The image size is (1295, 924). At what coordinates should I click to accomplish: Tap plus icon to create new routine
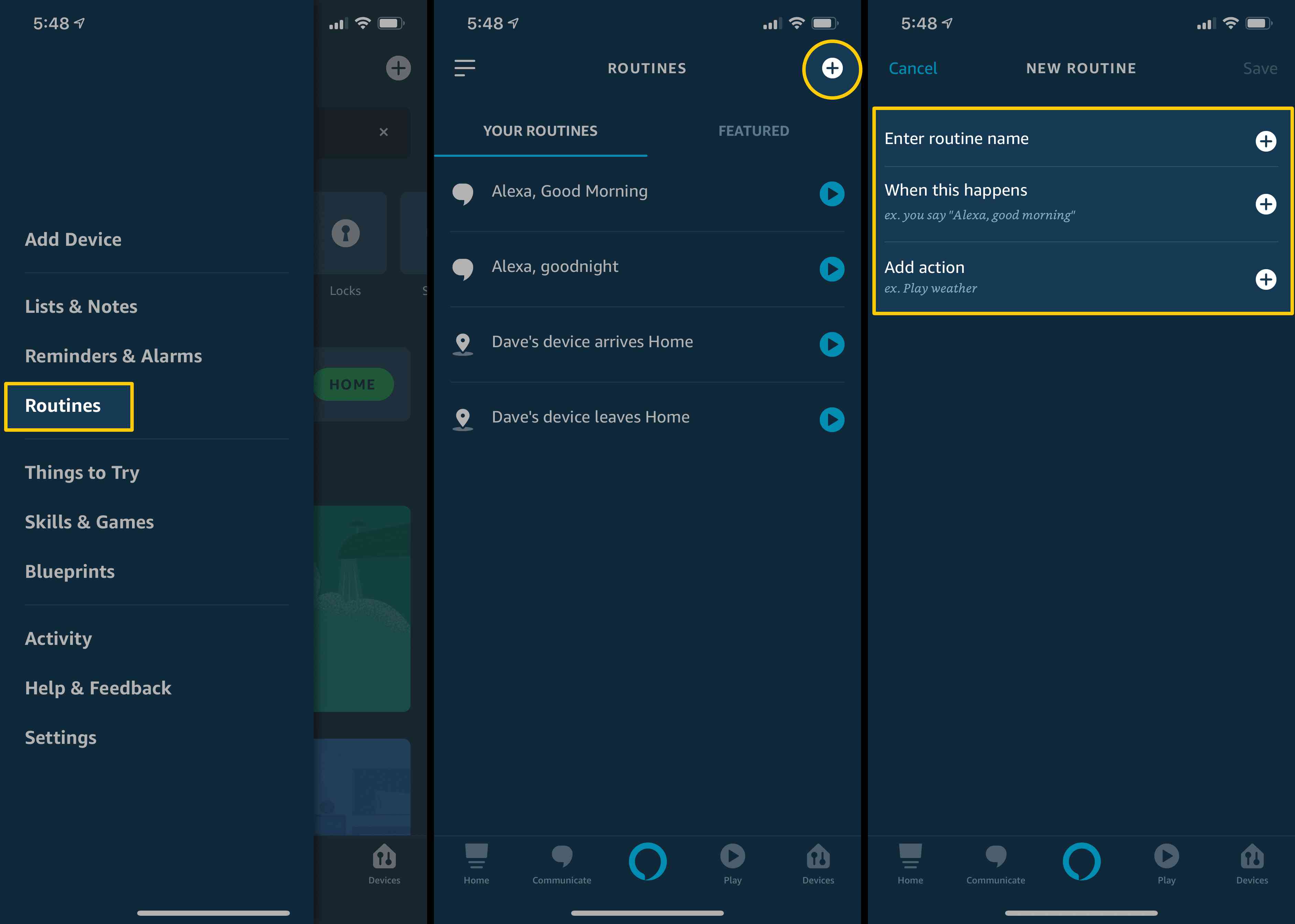click(x=832, y=68)
